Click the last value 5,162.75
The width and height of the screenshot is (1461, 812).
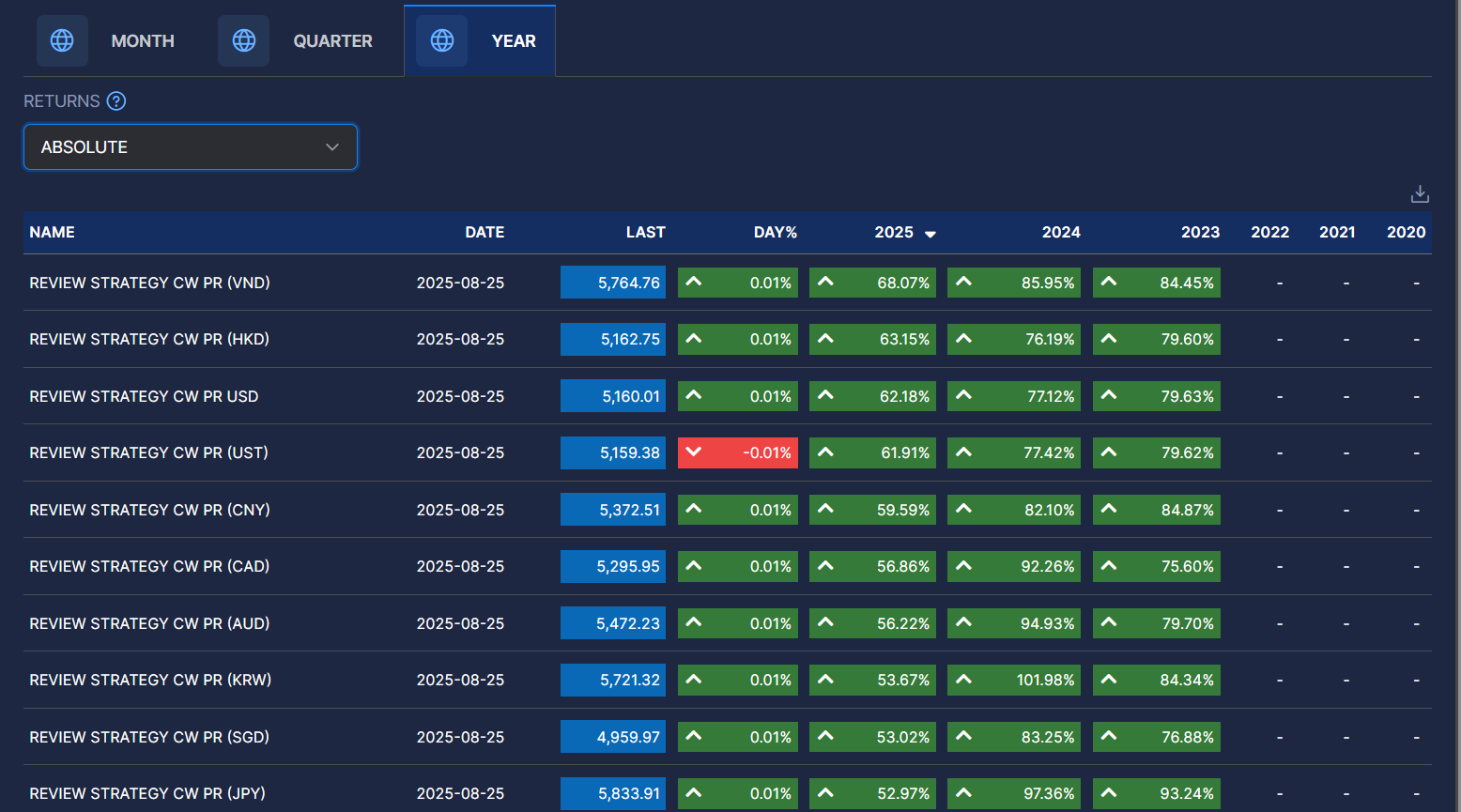point(613,339)
